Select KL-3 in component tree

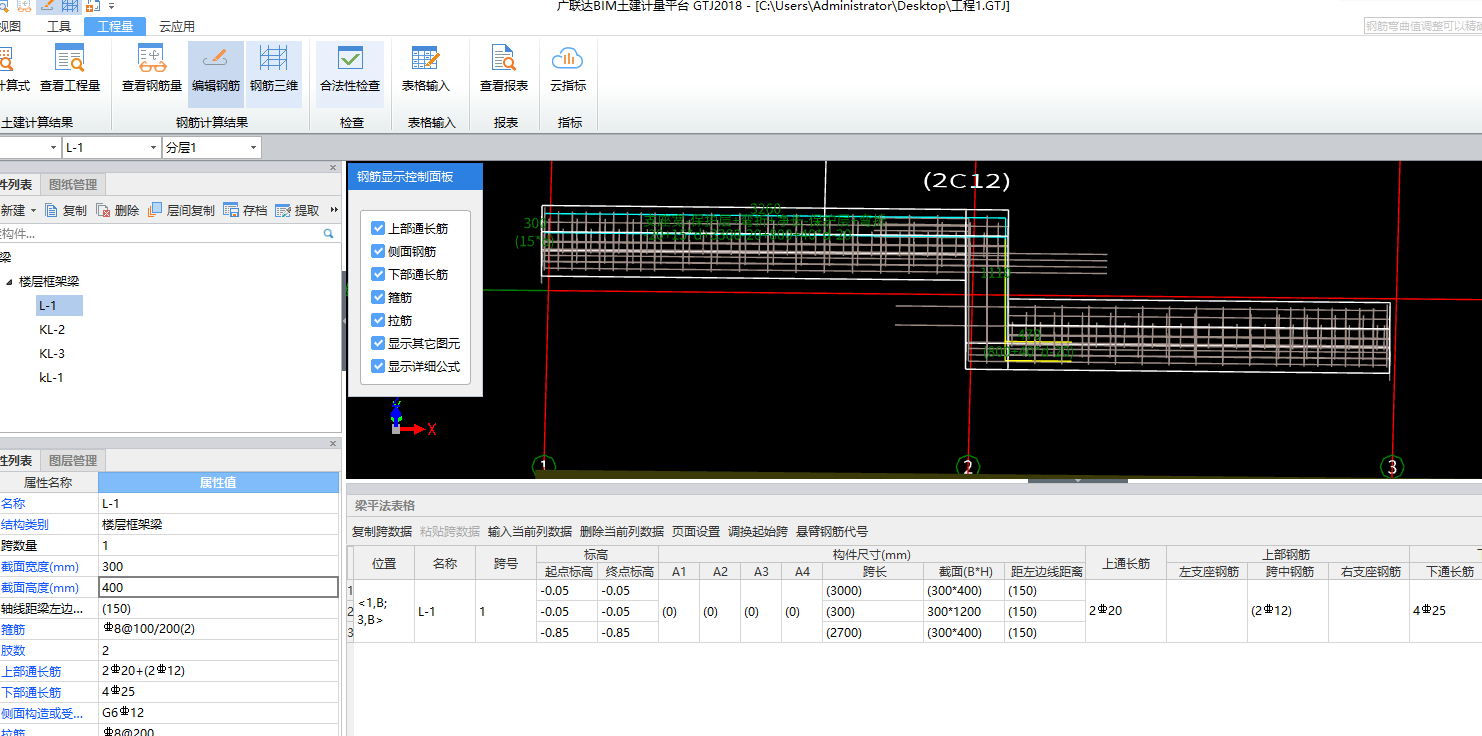[52, 354]
